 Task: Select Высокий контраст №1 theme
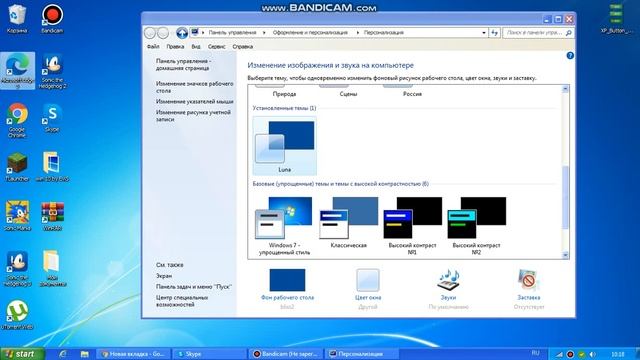pyautogui.click(x=412, y=226)
